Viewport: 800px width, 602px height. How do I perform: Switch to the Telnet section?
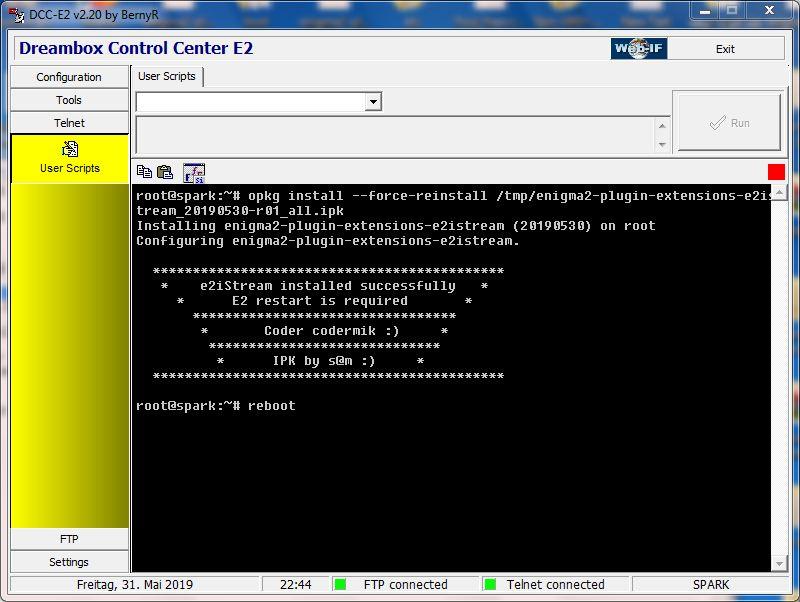point(69,123)
